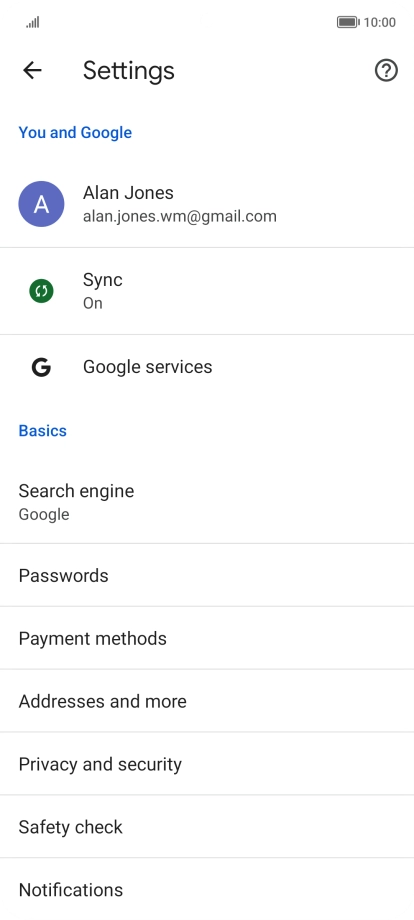
Task: Open the Notifications settings
Action: point(207,889)
